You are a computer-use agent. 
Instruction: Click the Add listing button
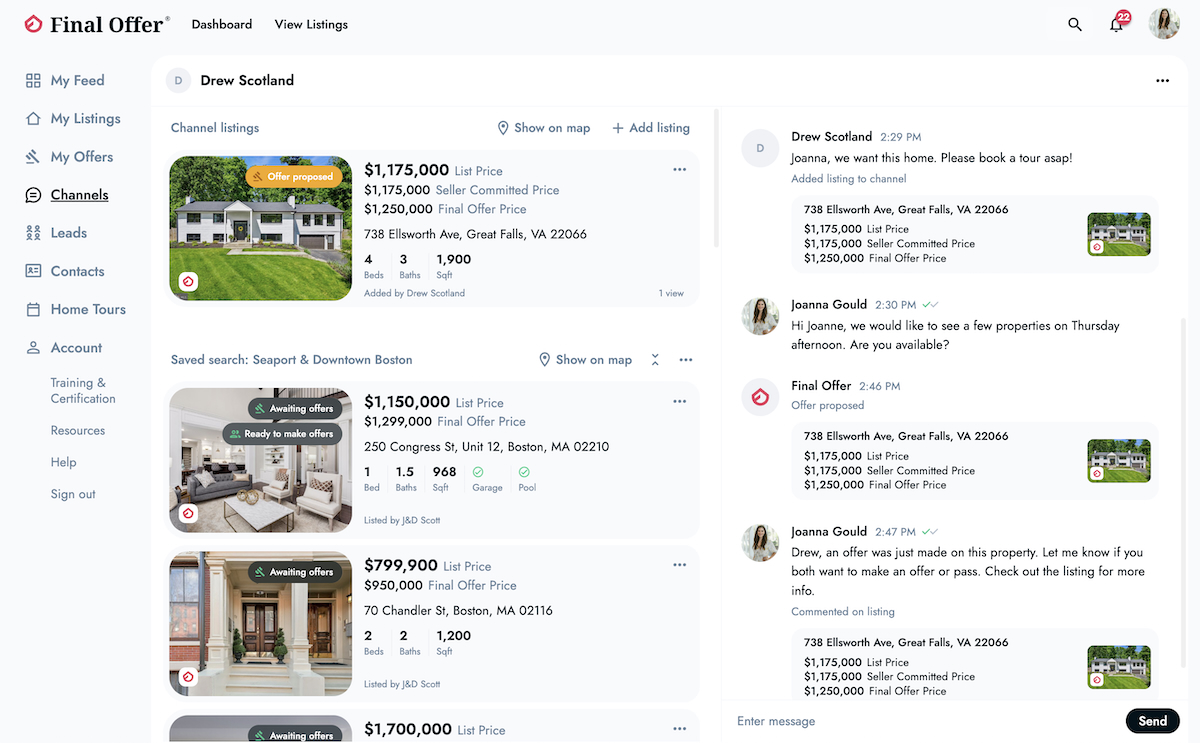pyautogui.click(x=651, y=128)
